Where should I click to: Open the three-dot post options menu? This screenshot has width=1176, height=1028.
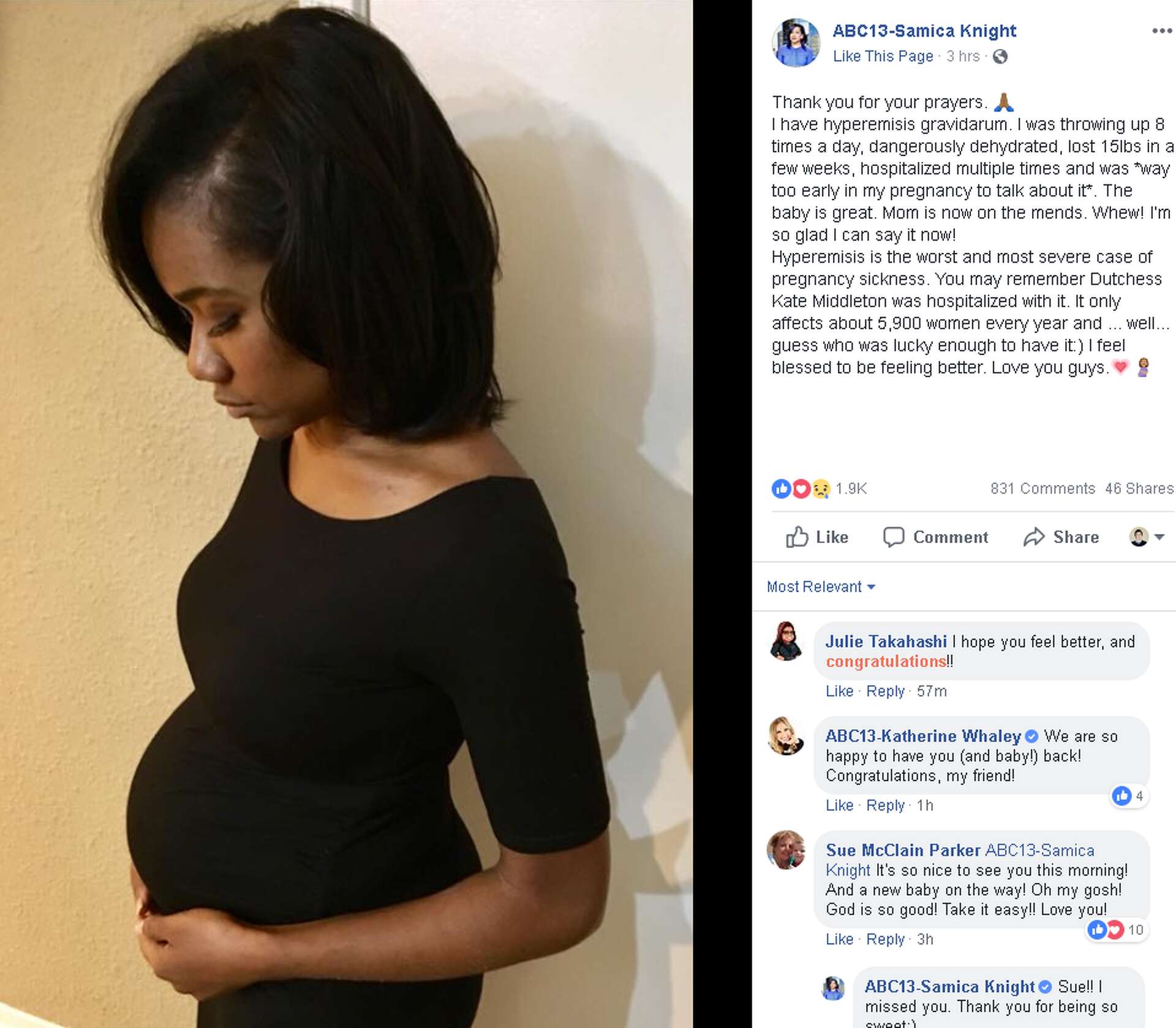click(x=1161, y=31)
